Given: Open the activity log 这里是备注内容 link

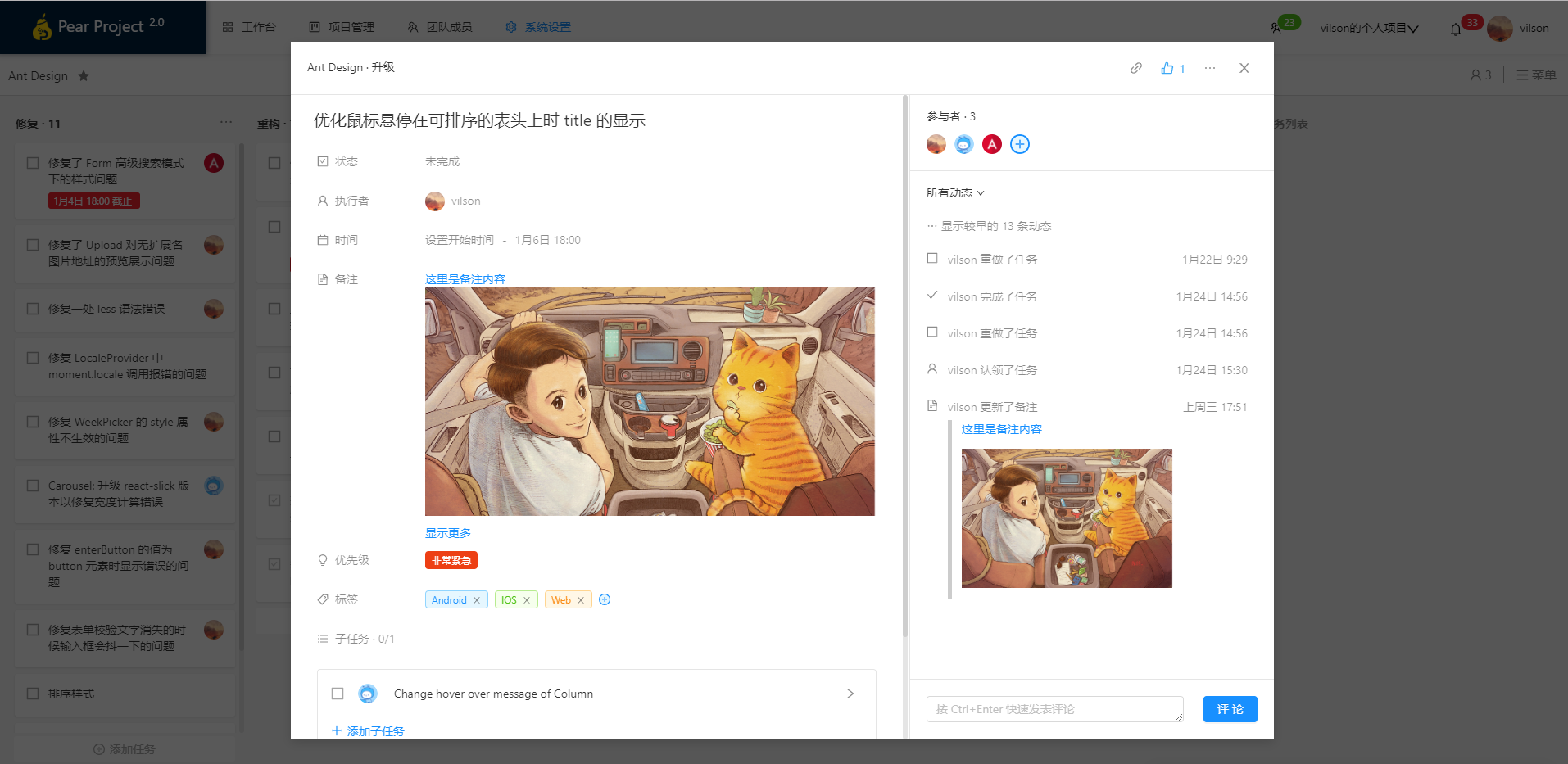Looking at the screenshot, I should click(x=1002, y=429).
